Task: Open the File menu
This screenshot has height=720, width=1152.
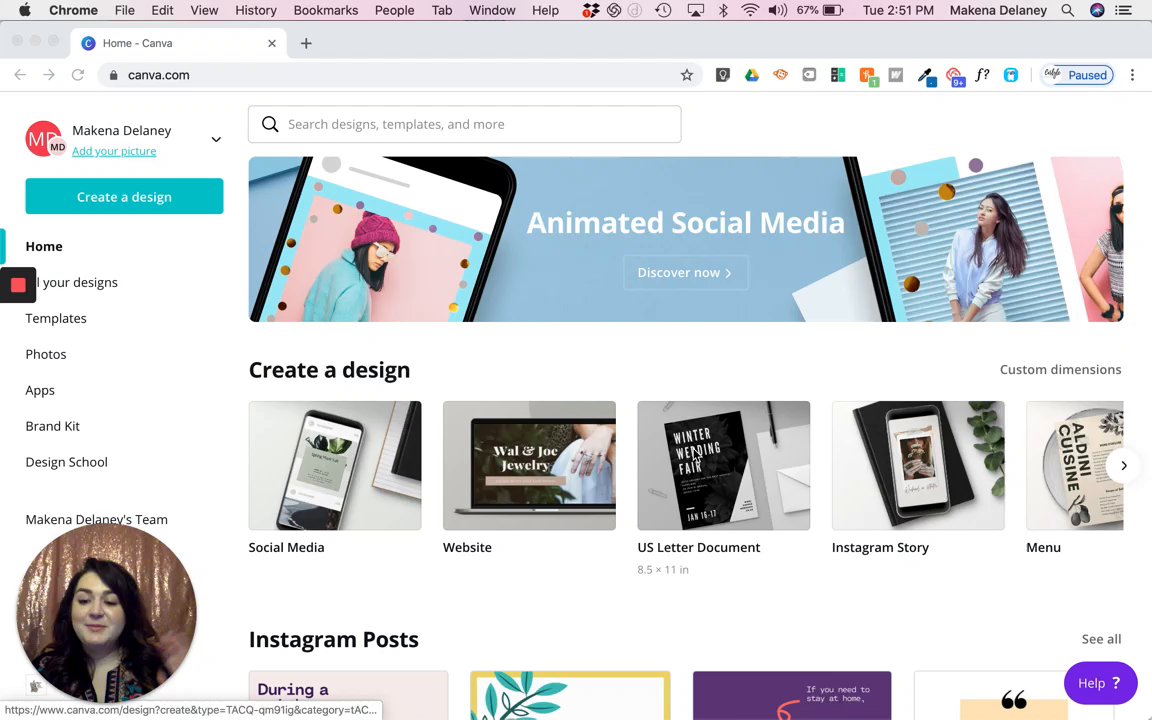Action: [x=125, y=10]
